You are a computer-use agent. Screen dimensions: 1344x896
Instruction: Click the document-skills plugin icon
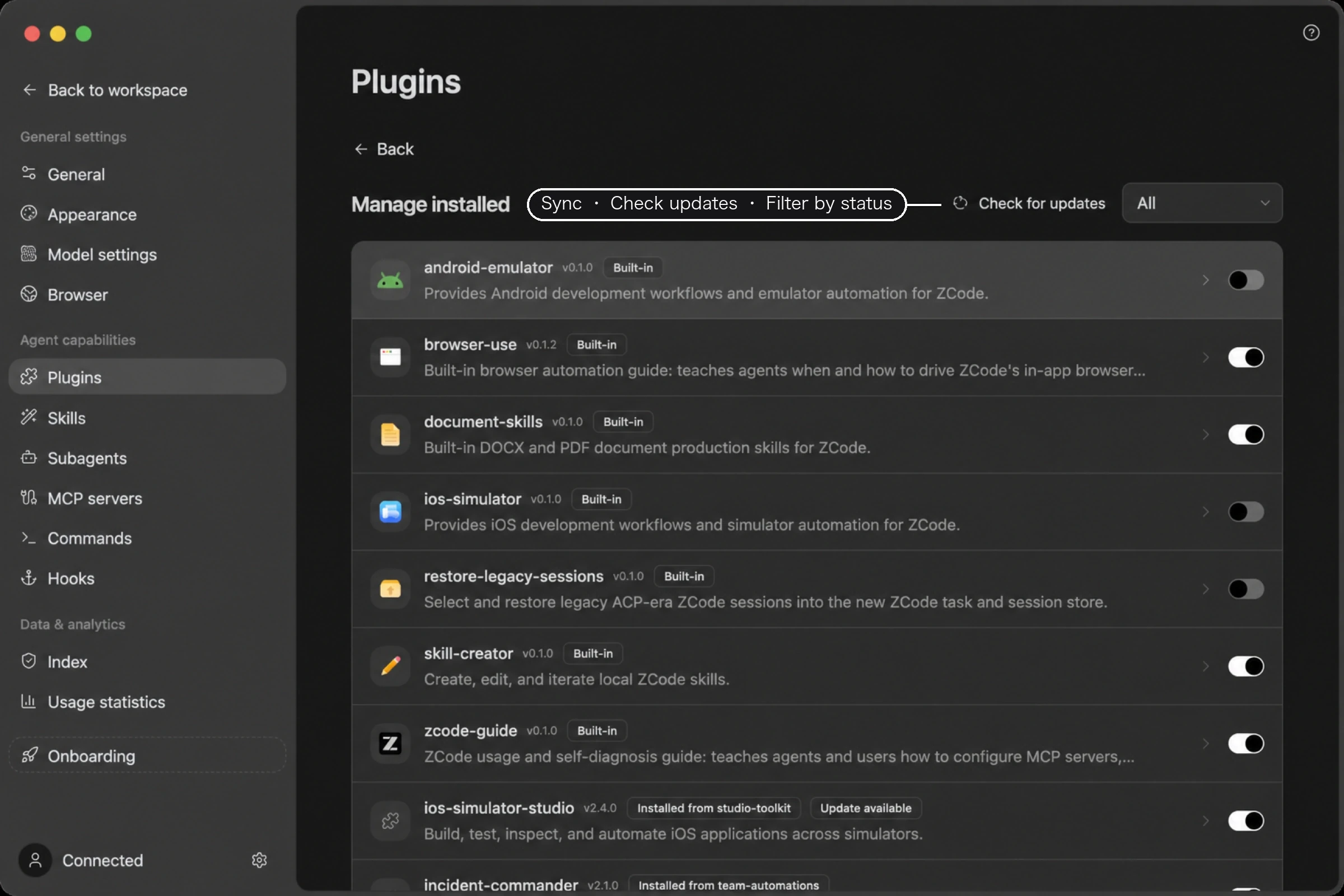click(390, 435)
